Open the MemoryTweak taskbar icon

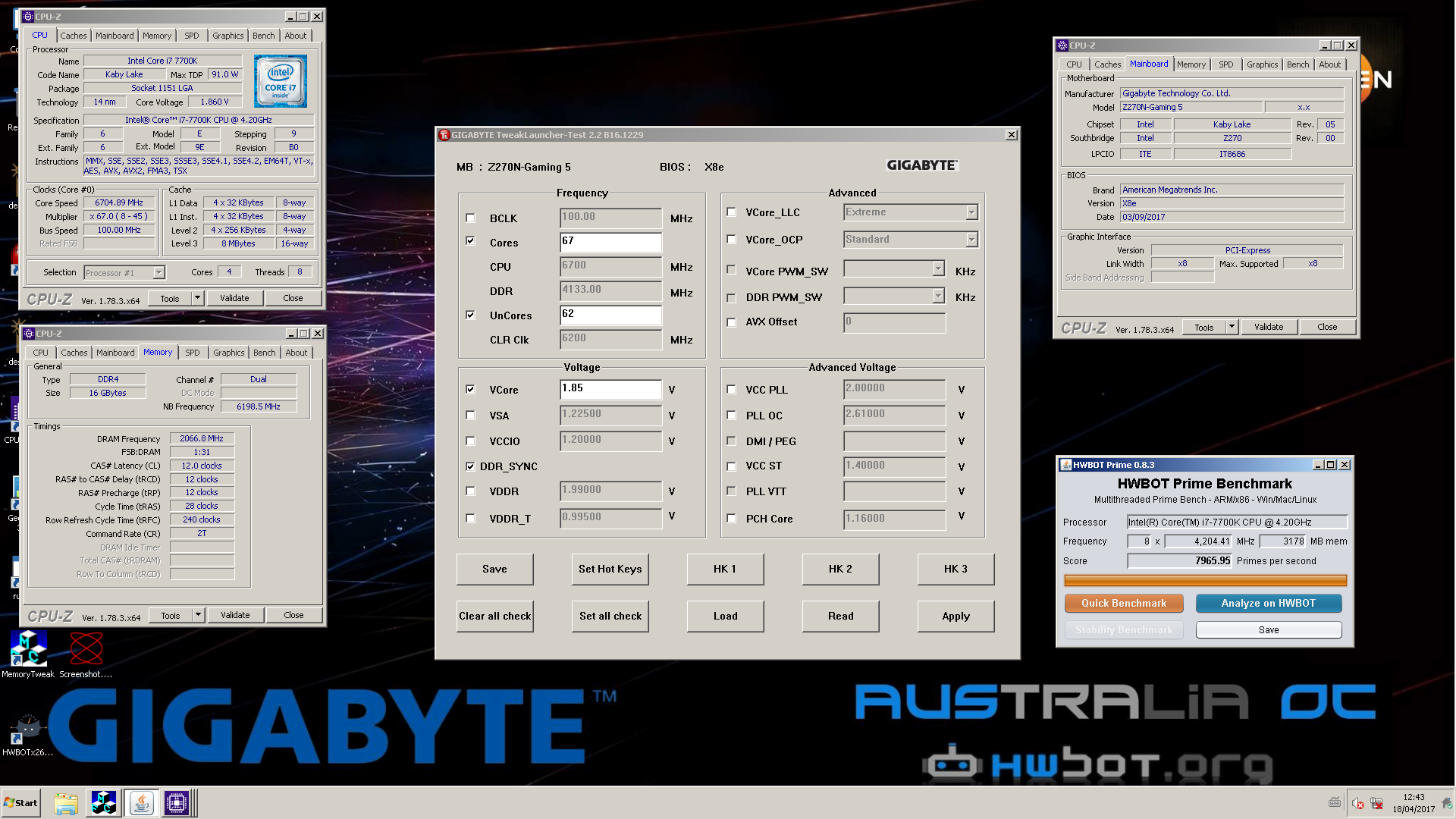pyautogui.click(x=104, y=803)
